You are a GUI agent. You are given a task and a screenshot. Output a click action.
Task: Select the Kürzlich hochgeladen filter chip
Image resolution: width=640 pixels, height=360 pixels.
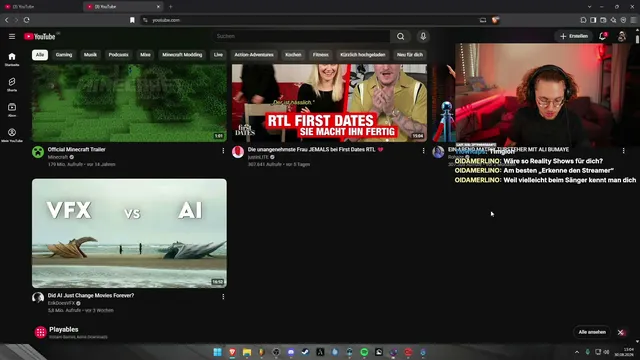(x=363, y=55)
